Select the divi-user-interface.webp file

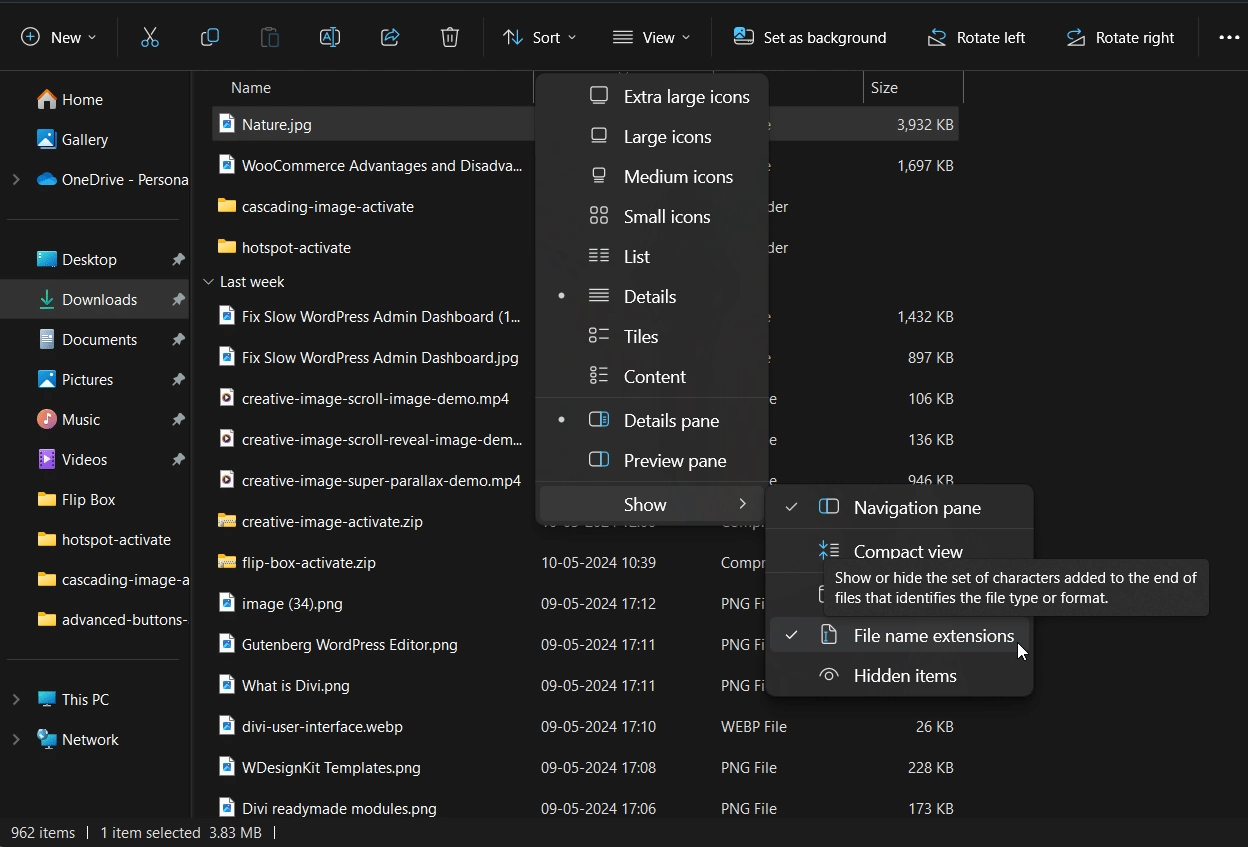322,726
